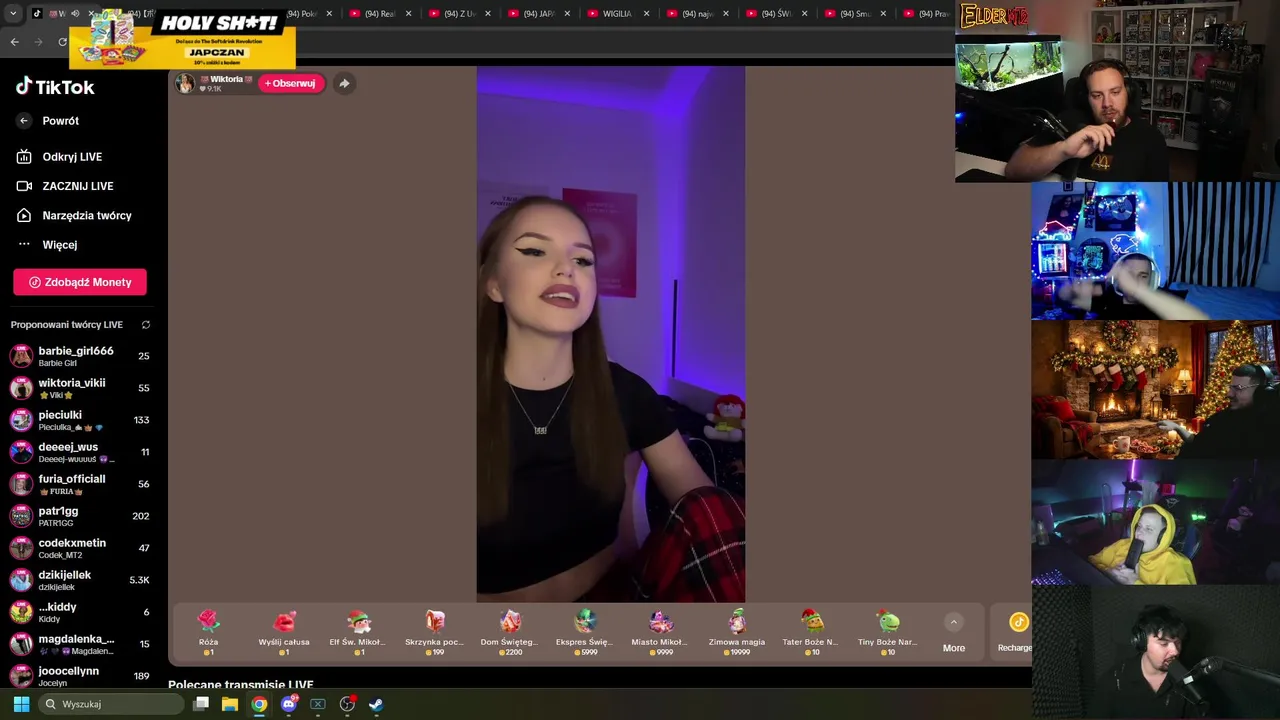Image resolution: width=1280 pixels, height=720 pixels.
Task: Send the Tater Boże Narodzenie gift
Action: tap(811, 632)
